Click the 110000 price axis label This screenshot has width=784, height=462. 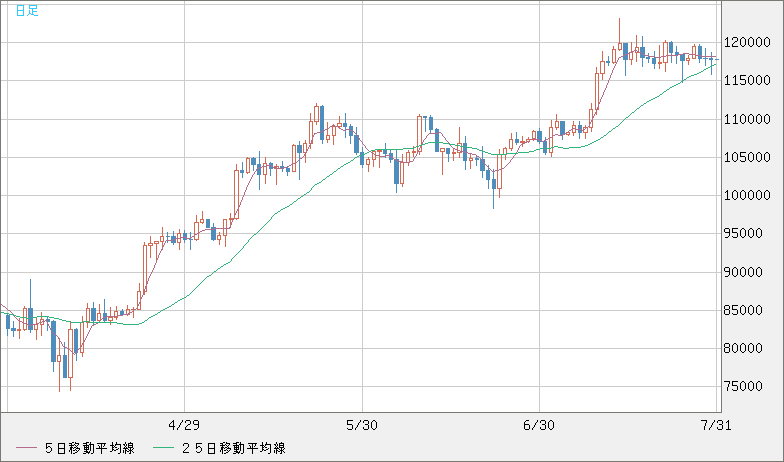coord(747,119)
